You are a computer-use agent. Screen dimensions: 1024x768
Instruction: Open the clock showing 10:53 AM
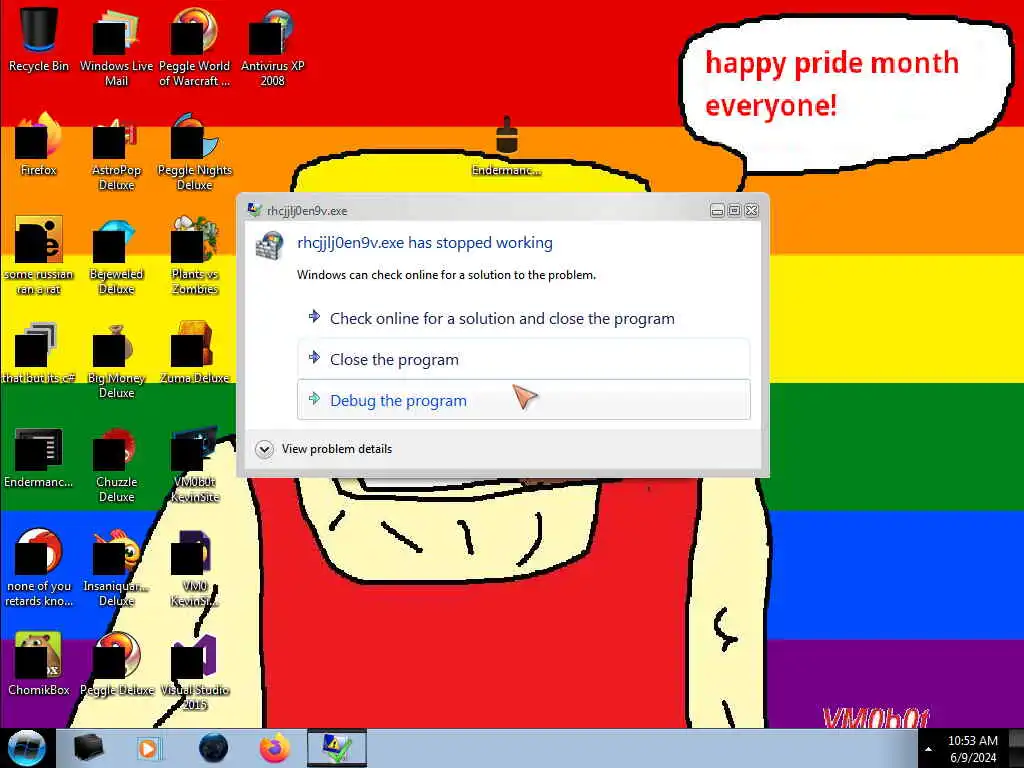[x=972, y=749]
